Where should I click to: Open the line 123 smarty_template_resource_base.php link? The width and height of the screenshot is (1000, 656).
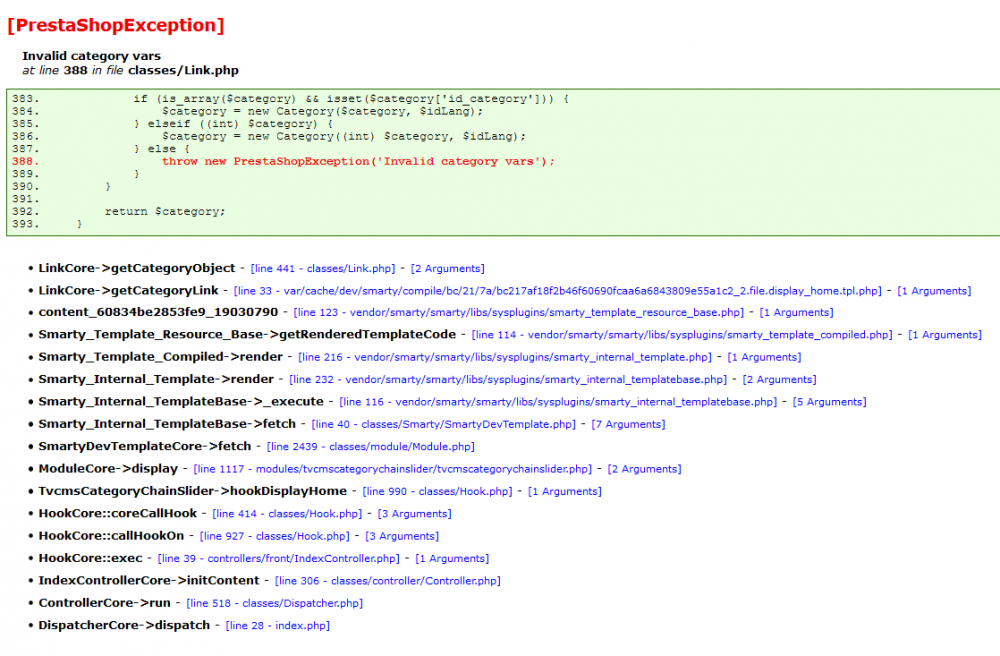pyautogui.click(x=518, y=312)
